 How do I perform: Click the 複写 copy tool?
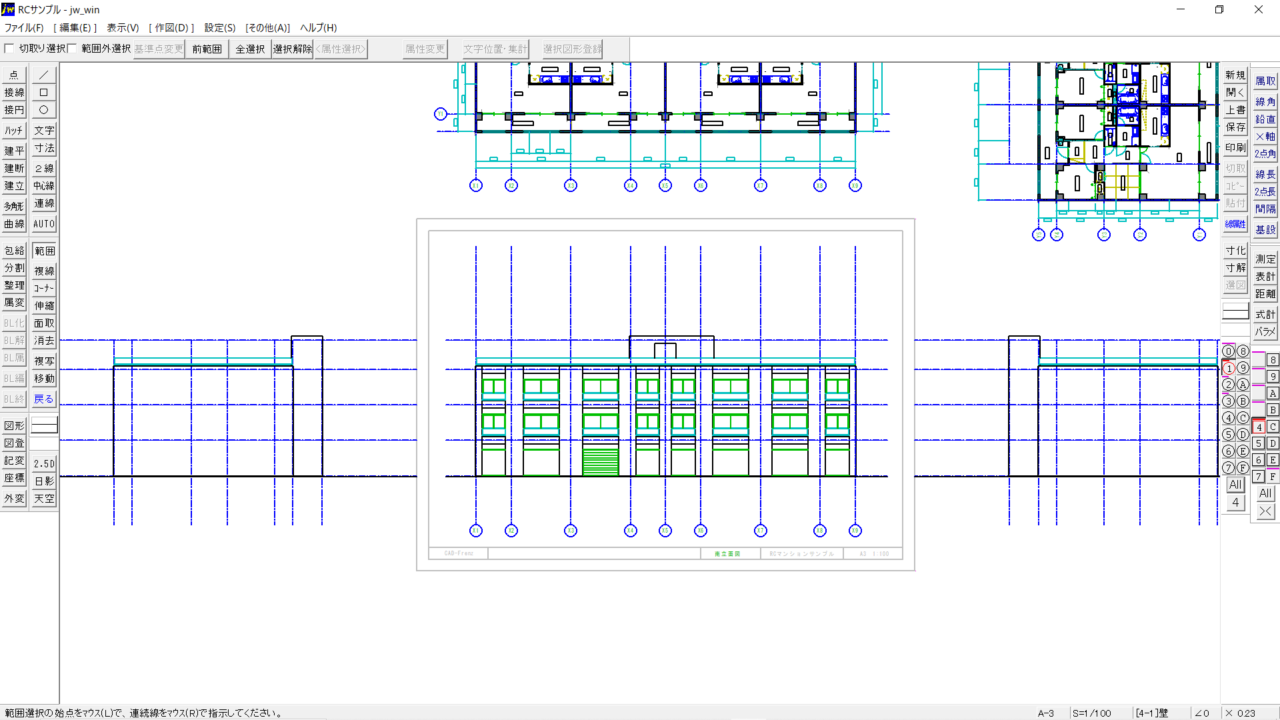(x=44, y=361)
